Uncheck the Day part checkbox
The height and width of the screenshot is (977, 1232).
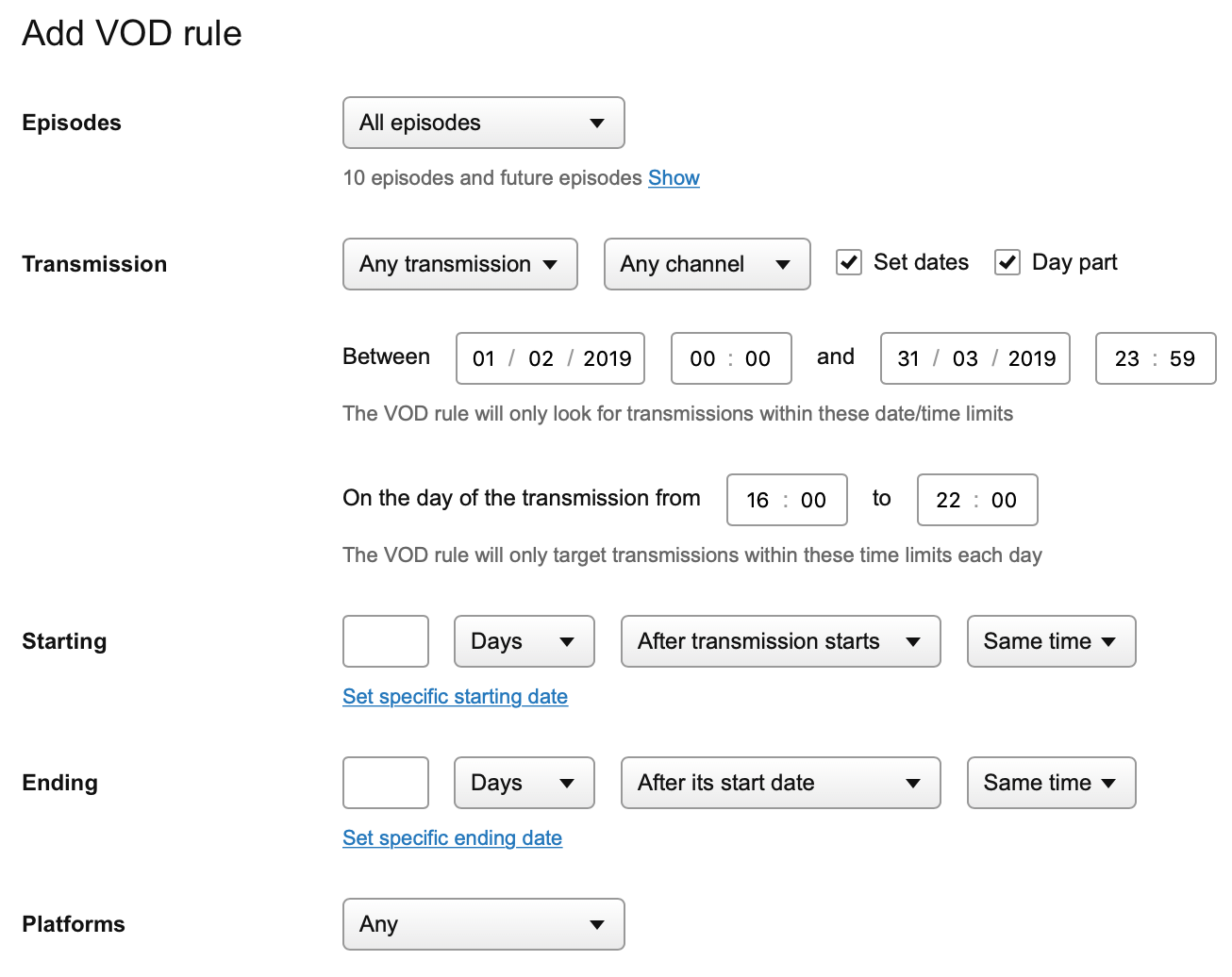coord(1007,262)
